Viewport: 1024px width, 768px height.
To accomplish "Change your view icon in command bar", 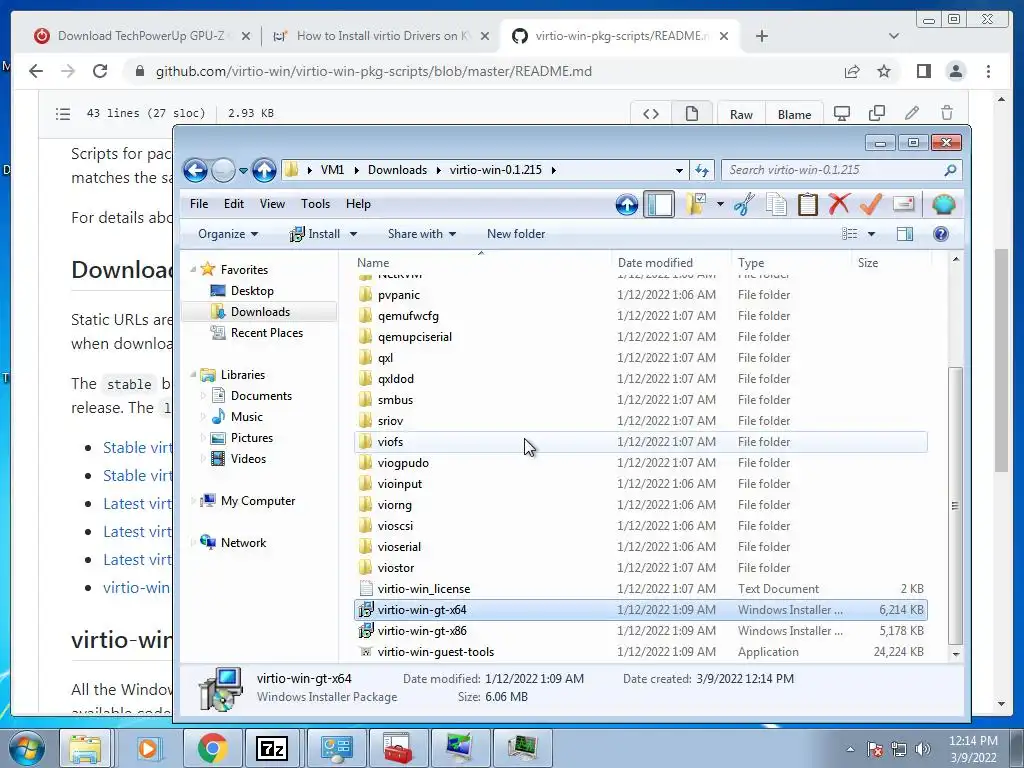I will [850, 234].
